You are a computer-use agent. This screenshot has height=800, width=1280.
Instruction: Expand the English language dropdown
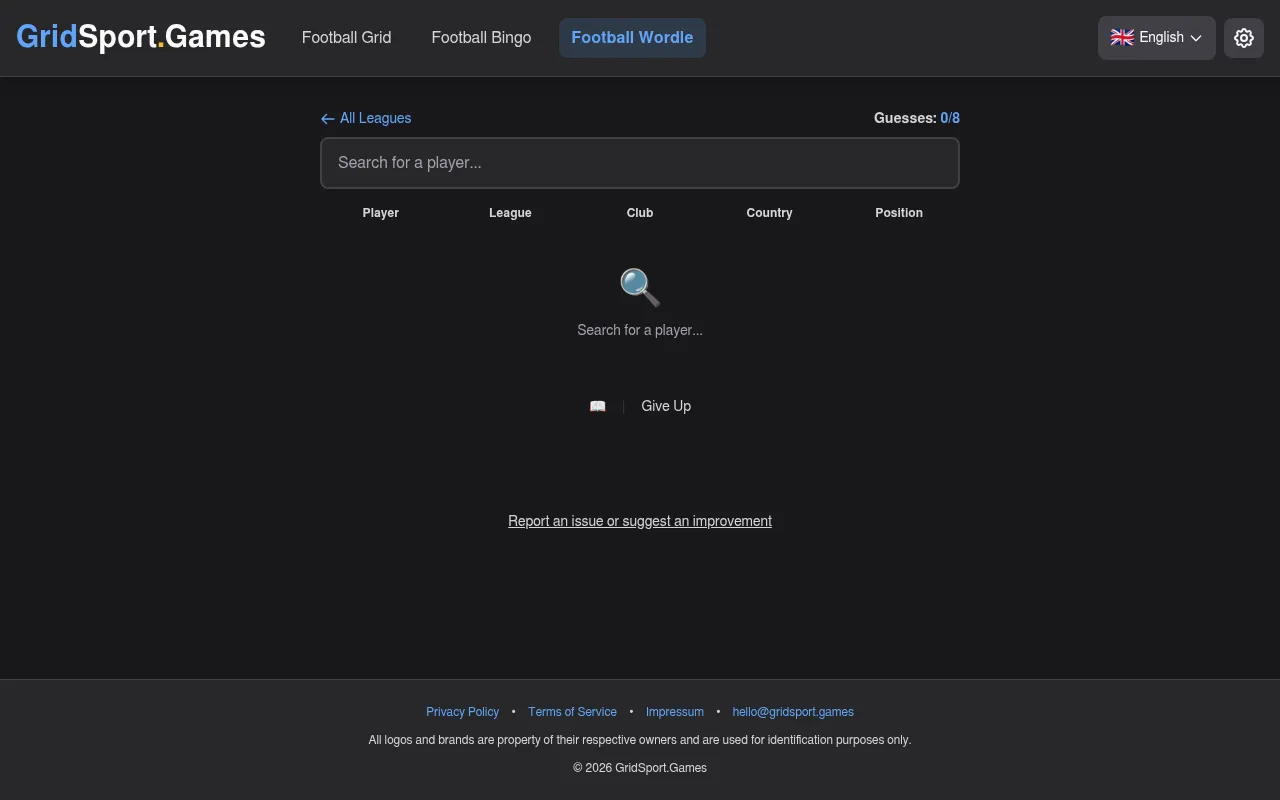[1157, 38]
